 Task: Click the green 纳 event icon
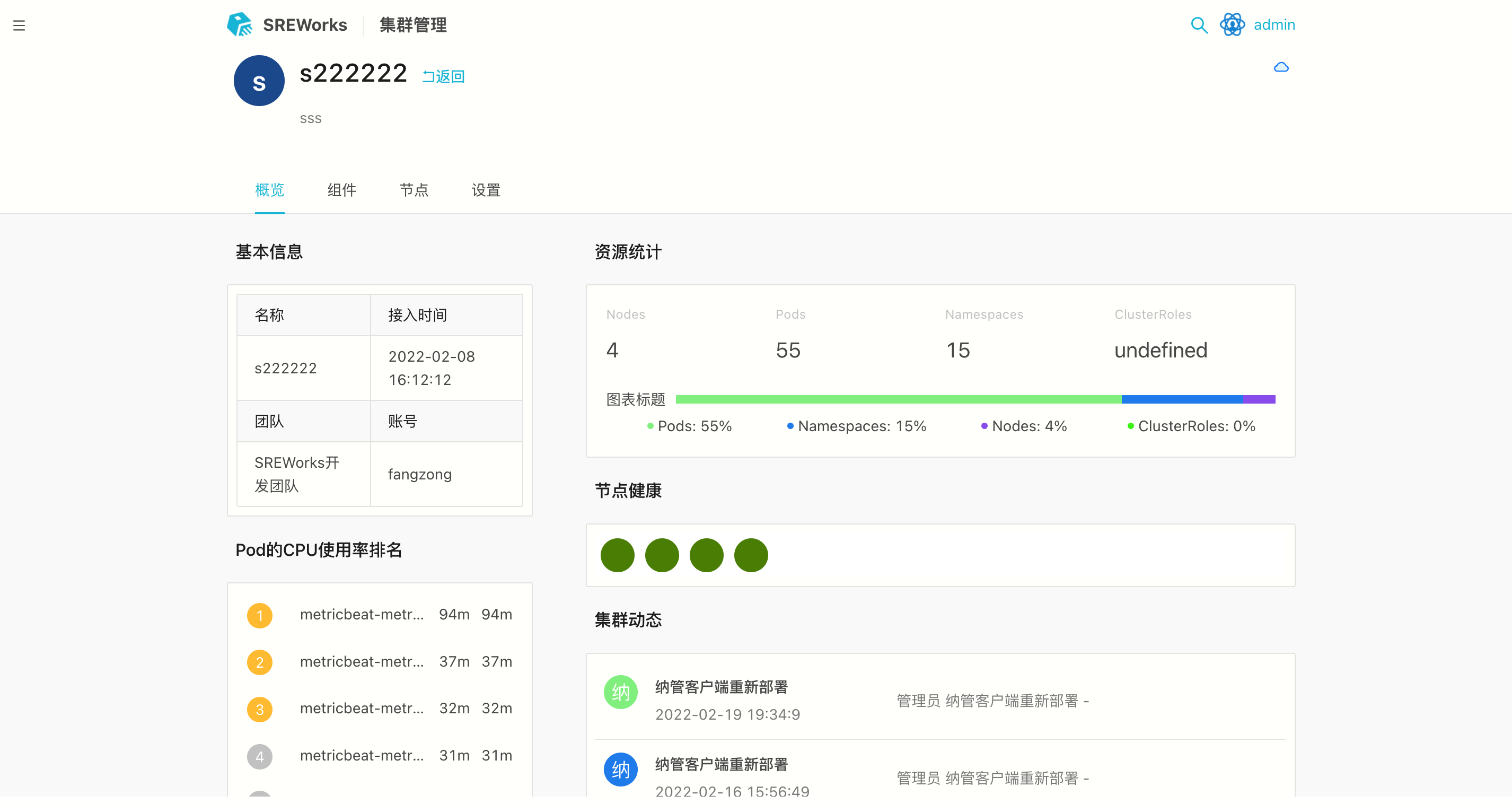point(620,692)
